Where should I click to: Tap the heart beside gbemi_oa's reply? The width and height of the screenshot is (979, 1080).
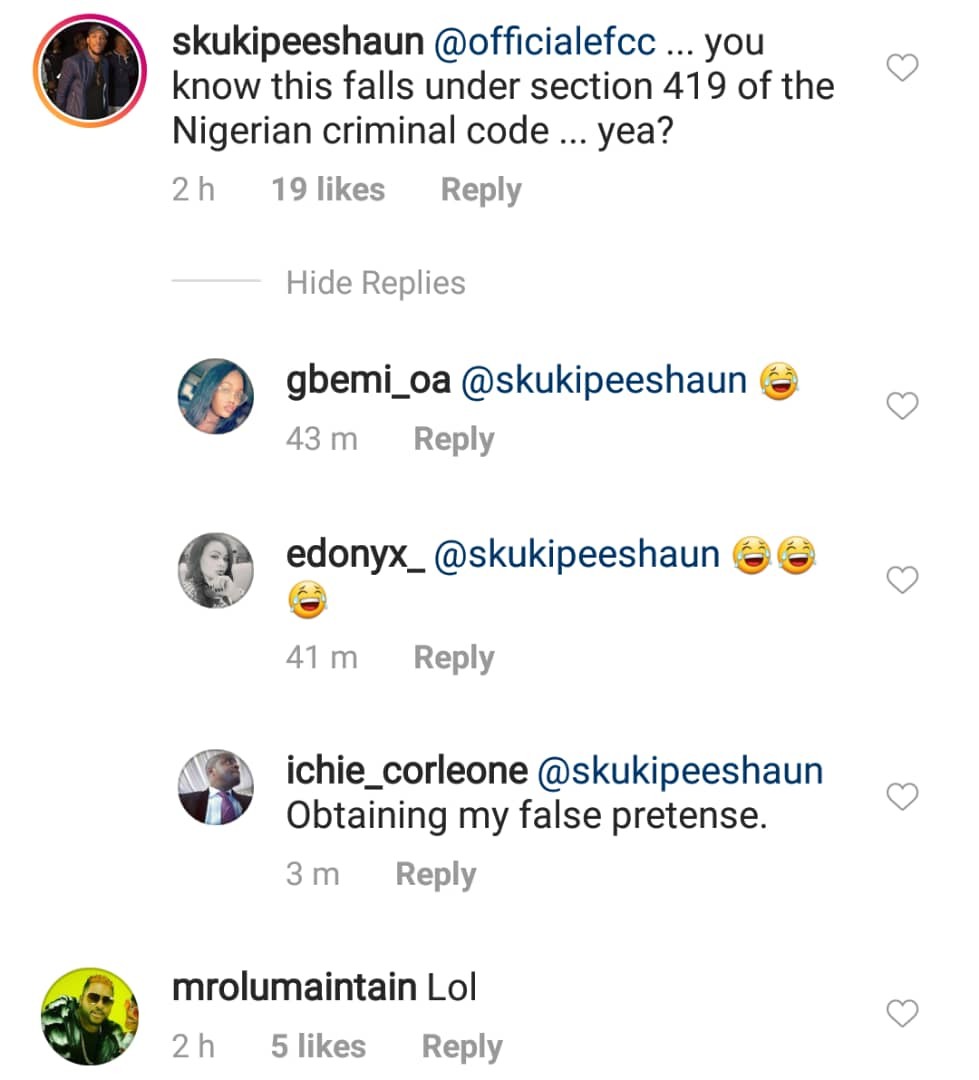click(x=903, y=406)
